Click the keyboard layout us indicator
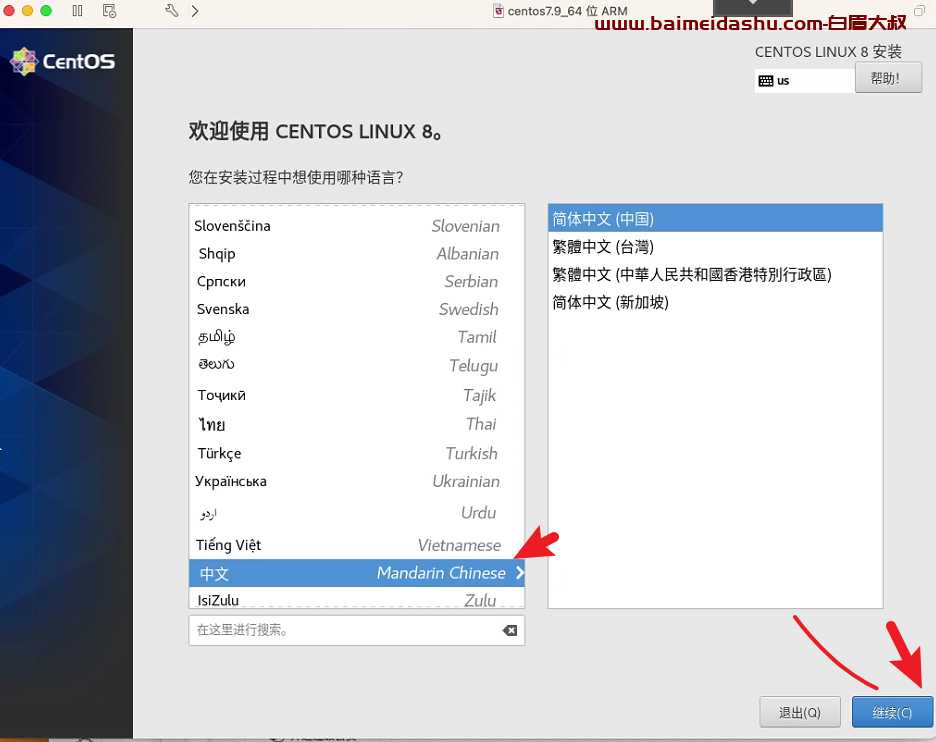This screenshot has width=936, height=742. pyautogui.click(x=804, y=81)
